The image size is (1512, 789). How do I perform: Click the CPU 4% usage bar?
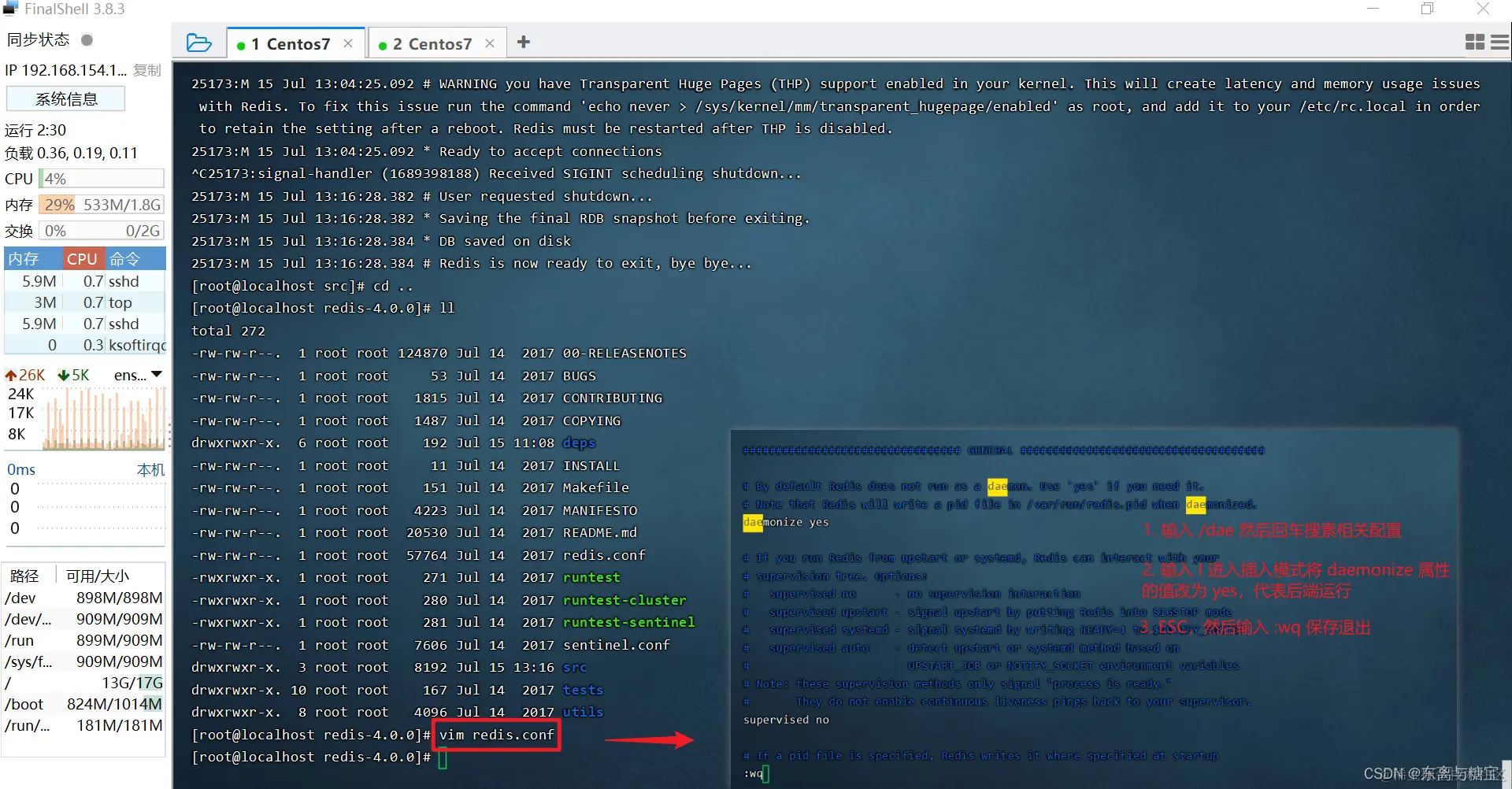(x=102, y=179)
